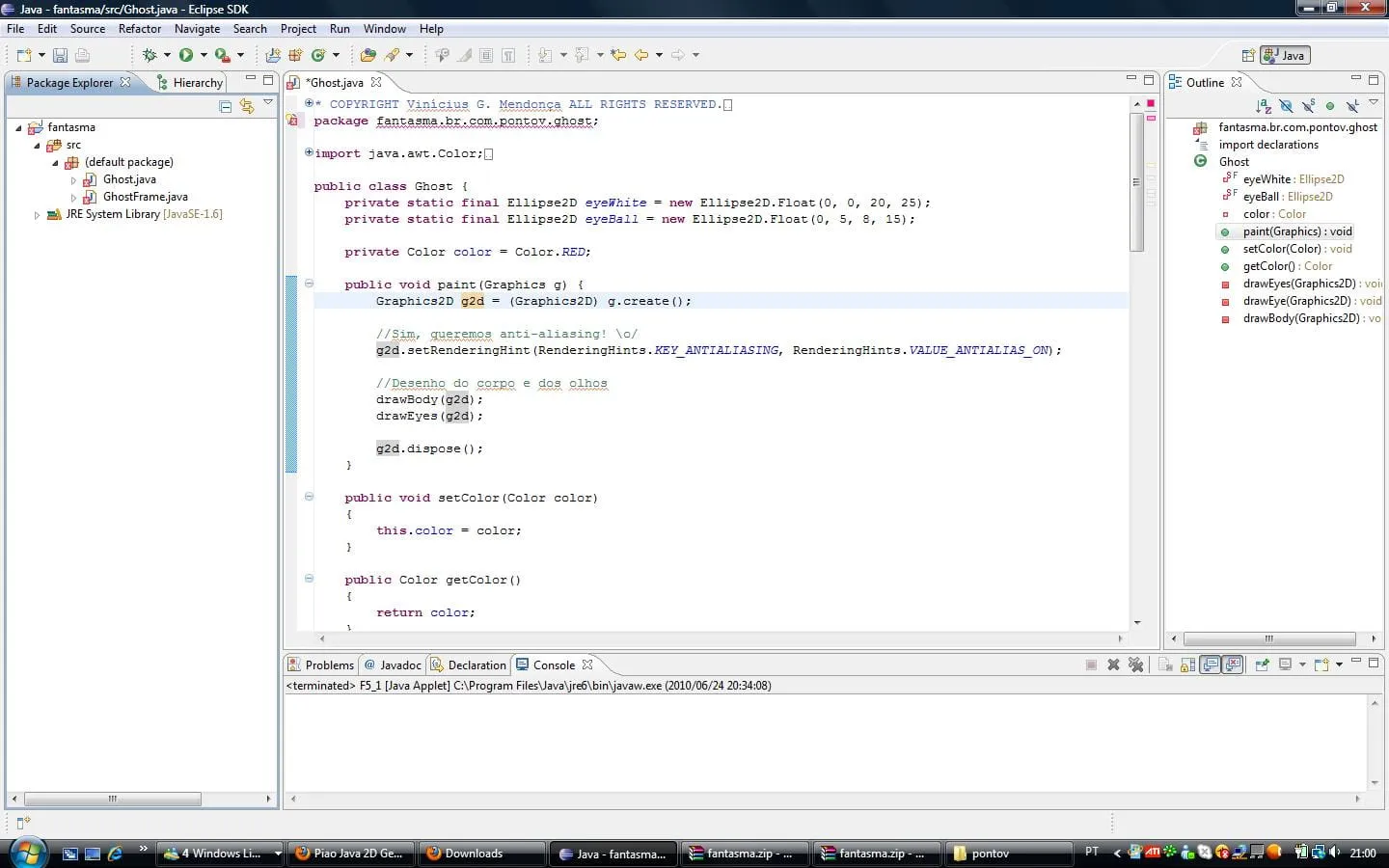
Task: Switch to the Problems tab
Action: (321, 665)
